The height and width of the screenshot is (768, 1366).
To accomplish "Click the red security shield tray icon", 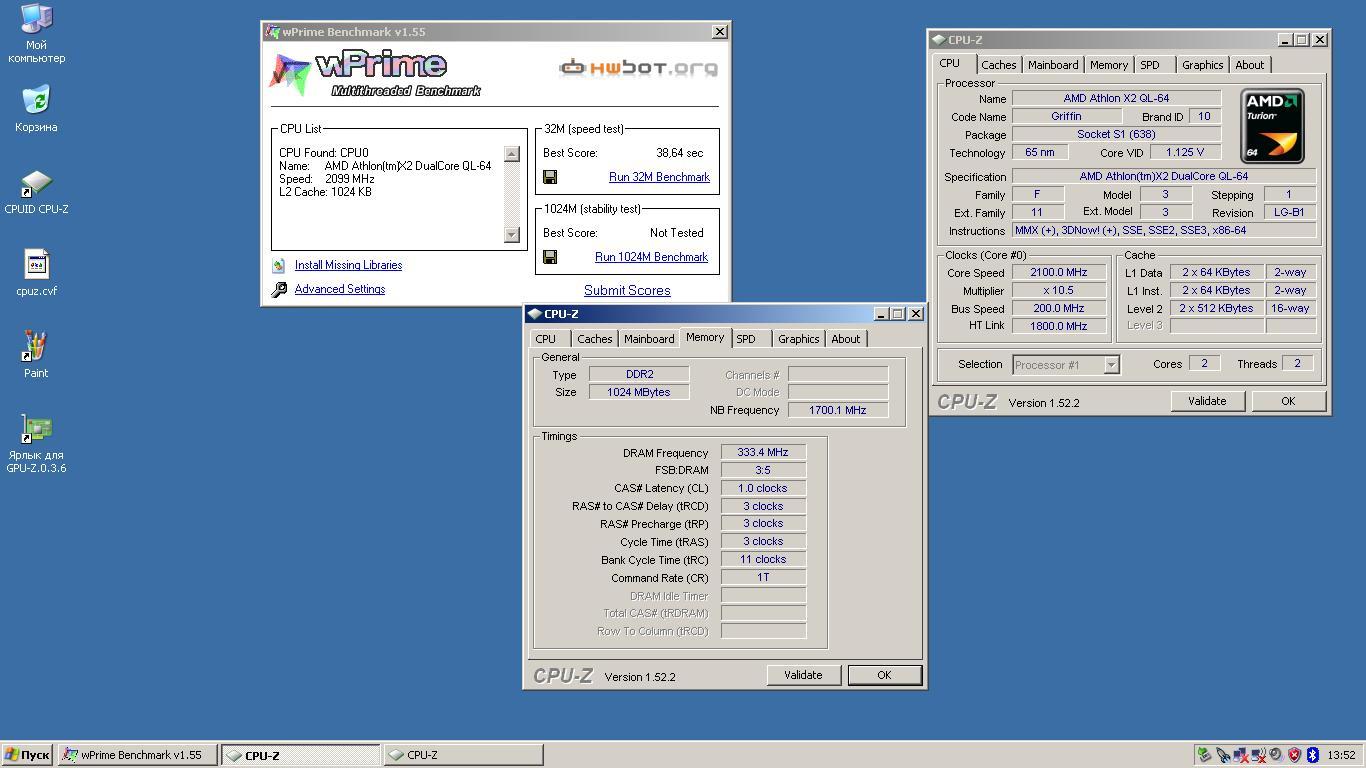I will click(x=1295, y=755).
